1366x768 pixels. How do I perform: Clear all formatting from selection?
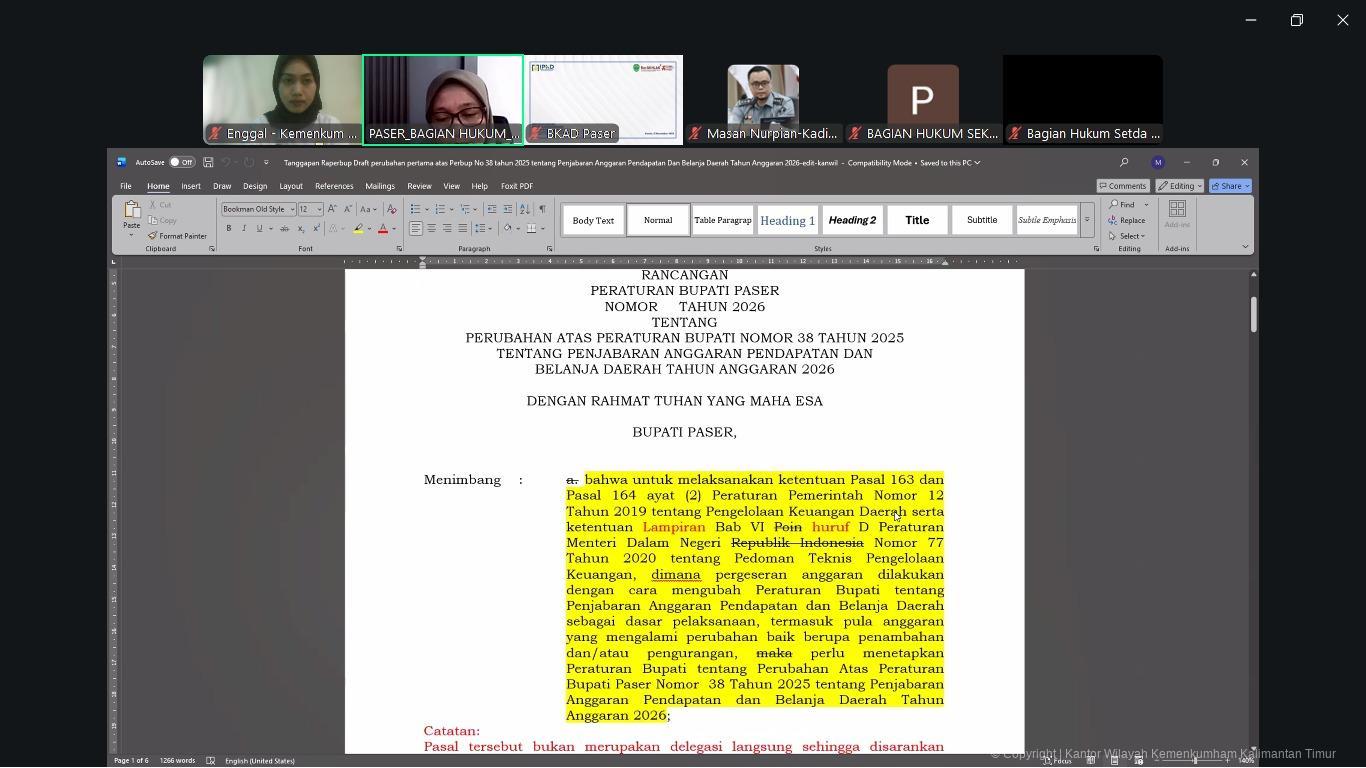tap(391, 209)
